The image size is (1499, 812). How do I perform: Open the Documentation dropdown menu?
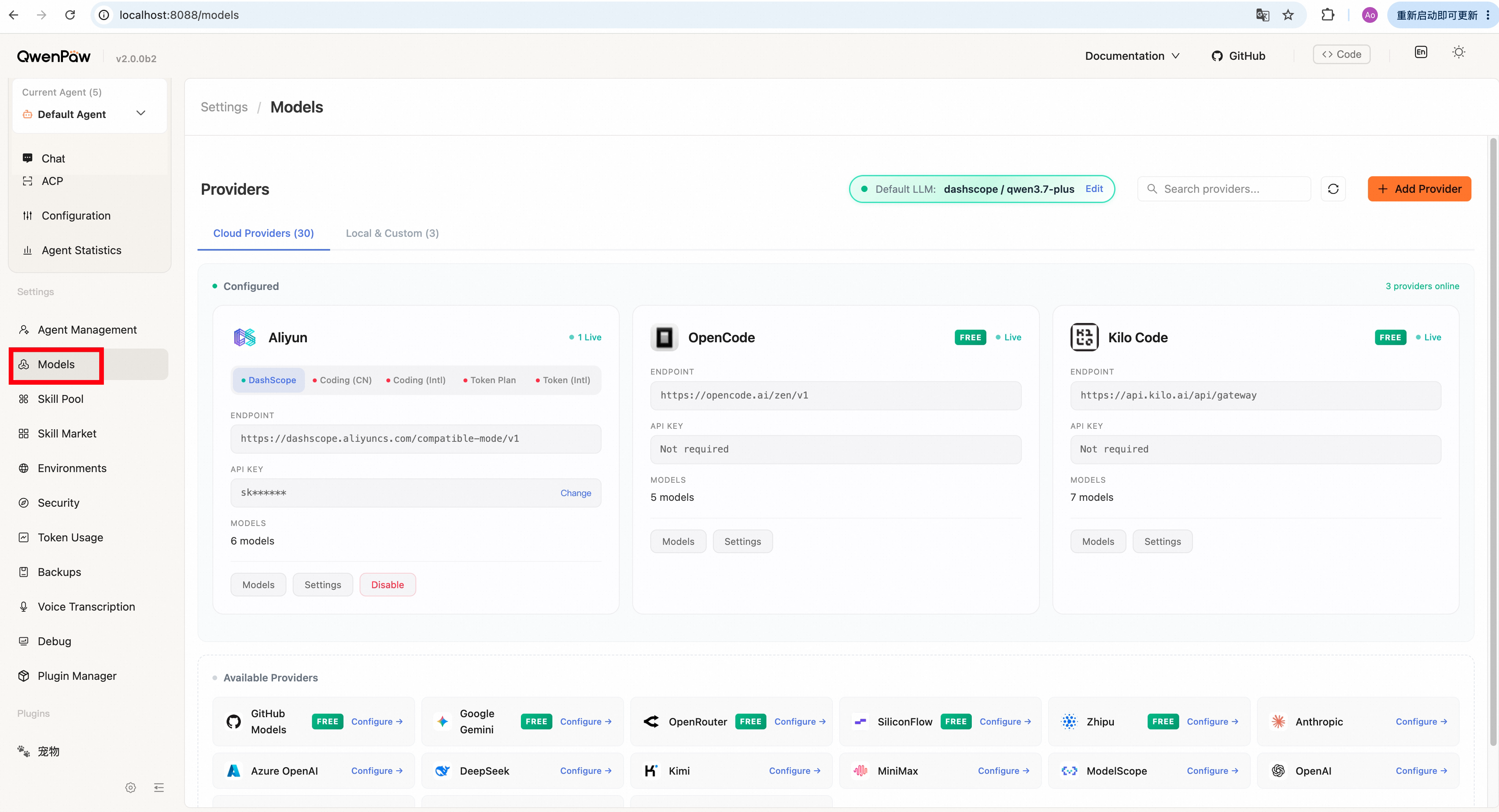coord(1132,56)
